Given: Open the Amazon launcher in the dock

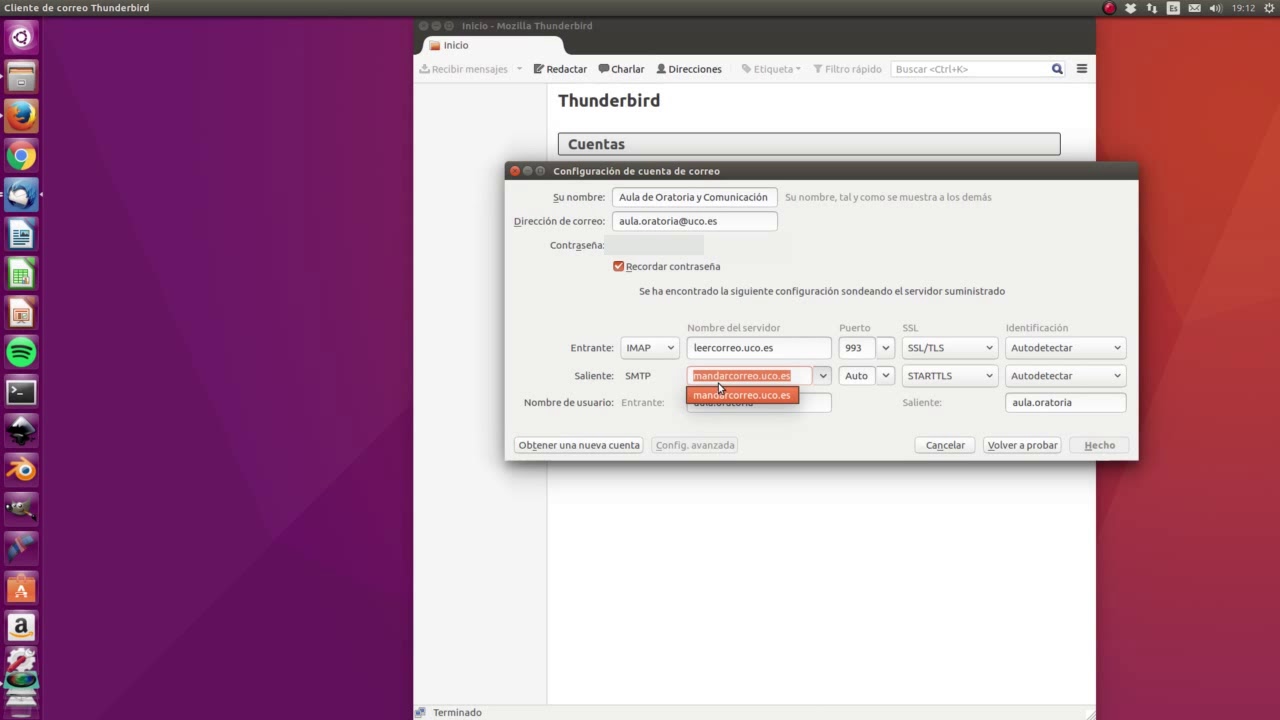Looking at the screenshot, I should [x=21, y=627].
